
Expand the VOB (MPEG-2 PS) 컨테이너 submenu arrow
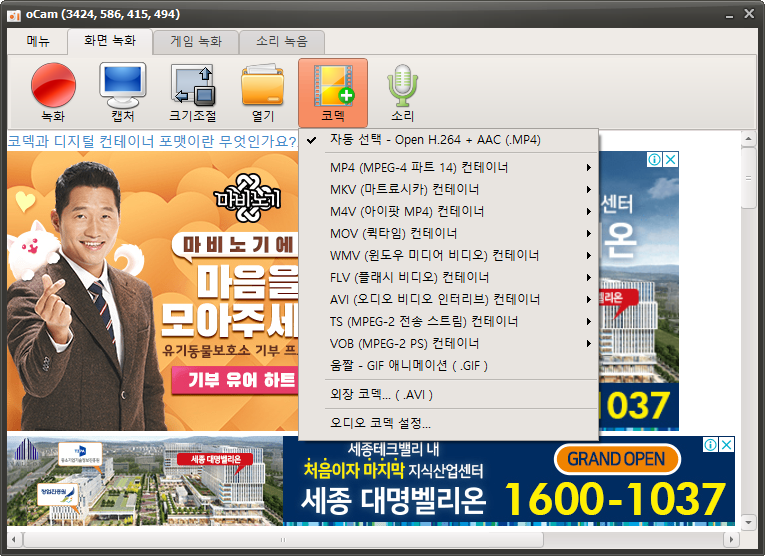589,344
